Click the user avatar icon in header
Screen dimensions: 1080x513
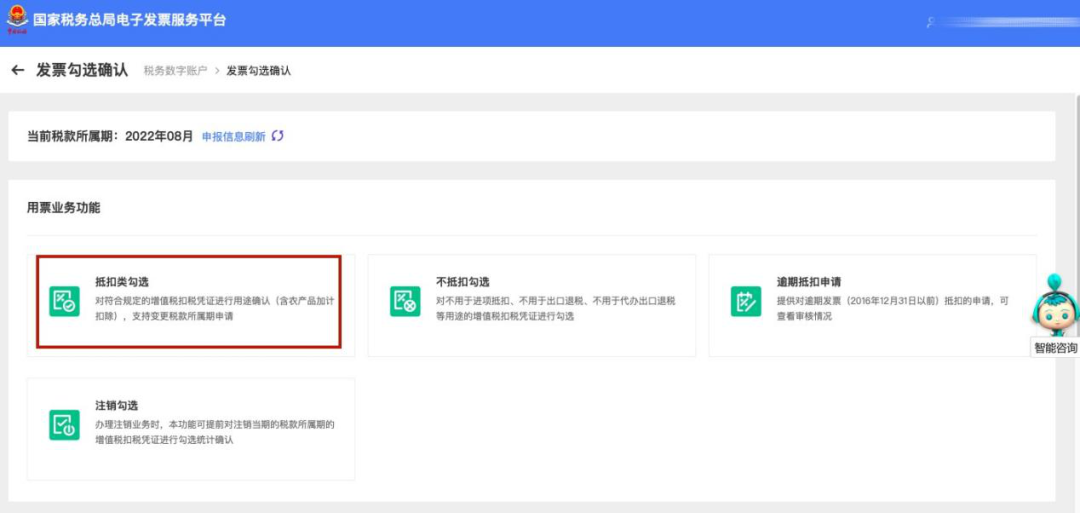pyautogui.click(x=931, y=22)
